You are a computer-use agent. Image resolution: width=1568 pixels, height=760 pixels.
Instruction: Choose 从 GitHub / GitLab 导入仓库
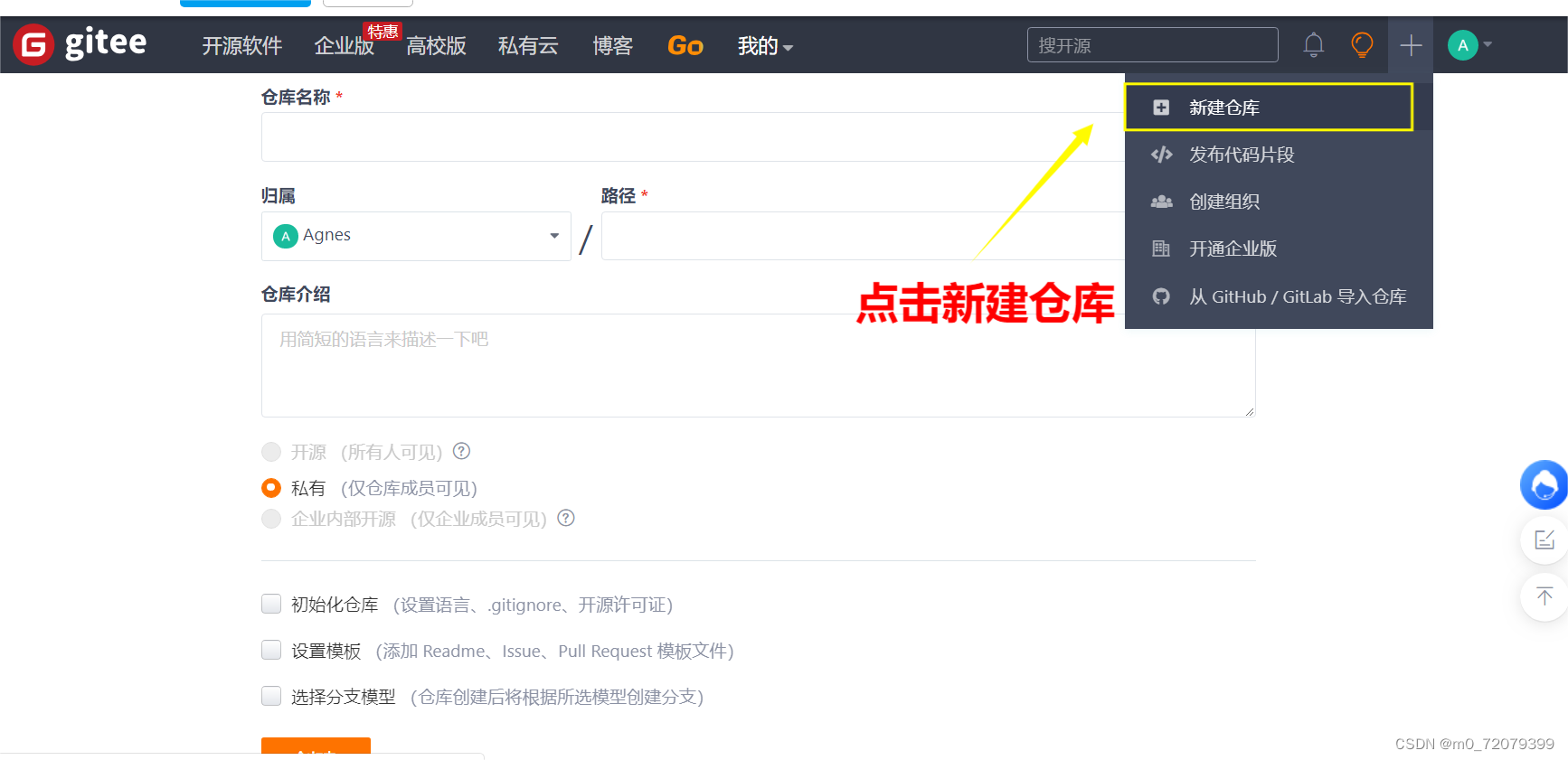click(1279, 296)
